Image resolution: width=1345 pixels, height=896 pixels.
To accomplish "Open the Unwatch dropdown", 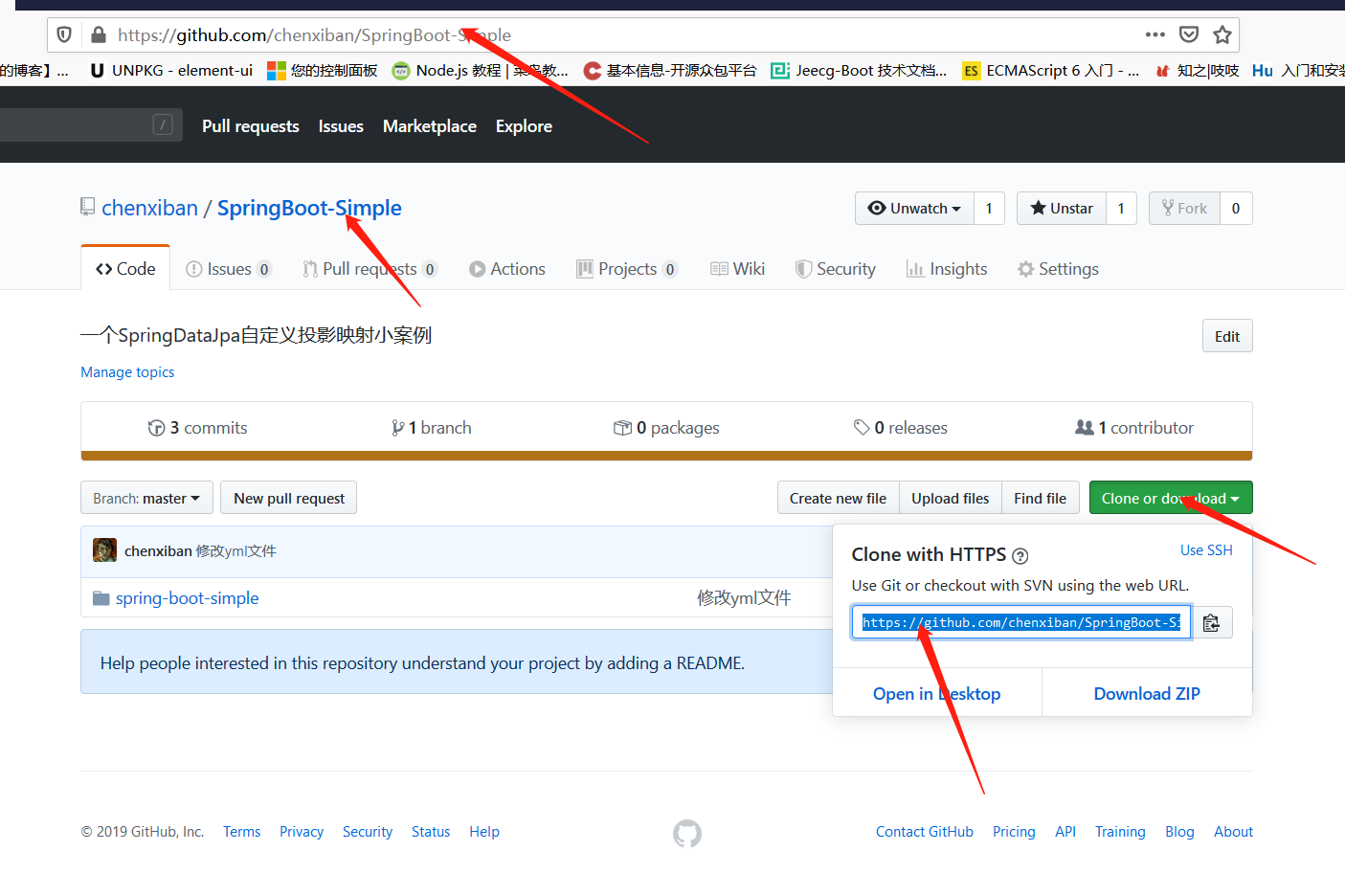I will pyautogui.click(x=914, y=209).
